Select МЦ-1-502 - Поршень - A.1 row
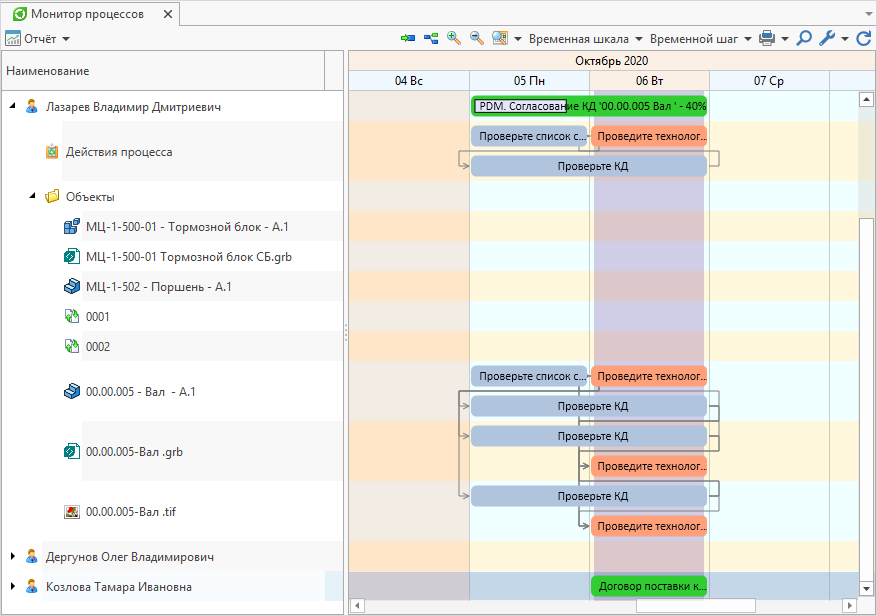This screenshot has width=877, height=616. (173, 286)
